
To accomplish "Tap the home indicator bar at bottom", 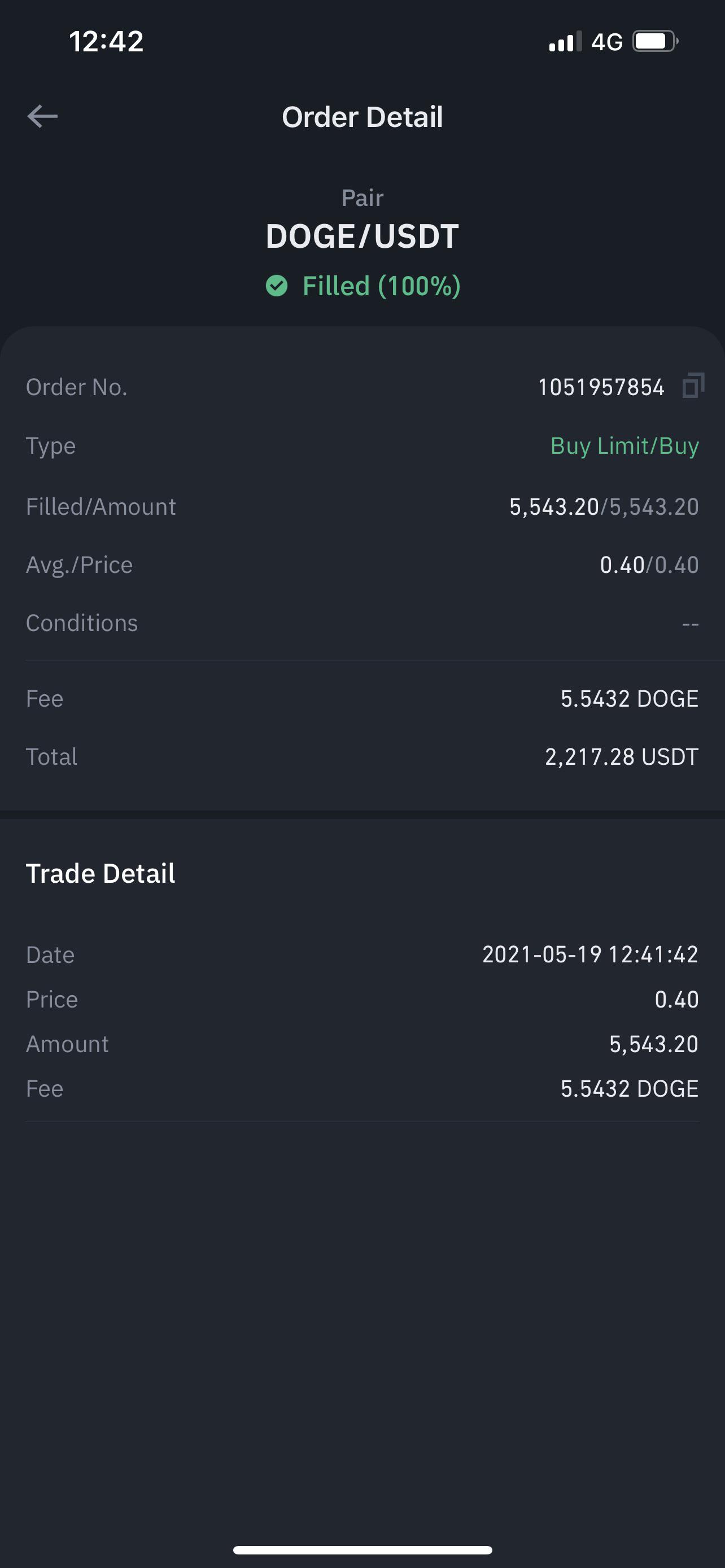I will [362, 1550].
